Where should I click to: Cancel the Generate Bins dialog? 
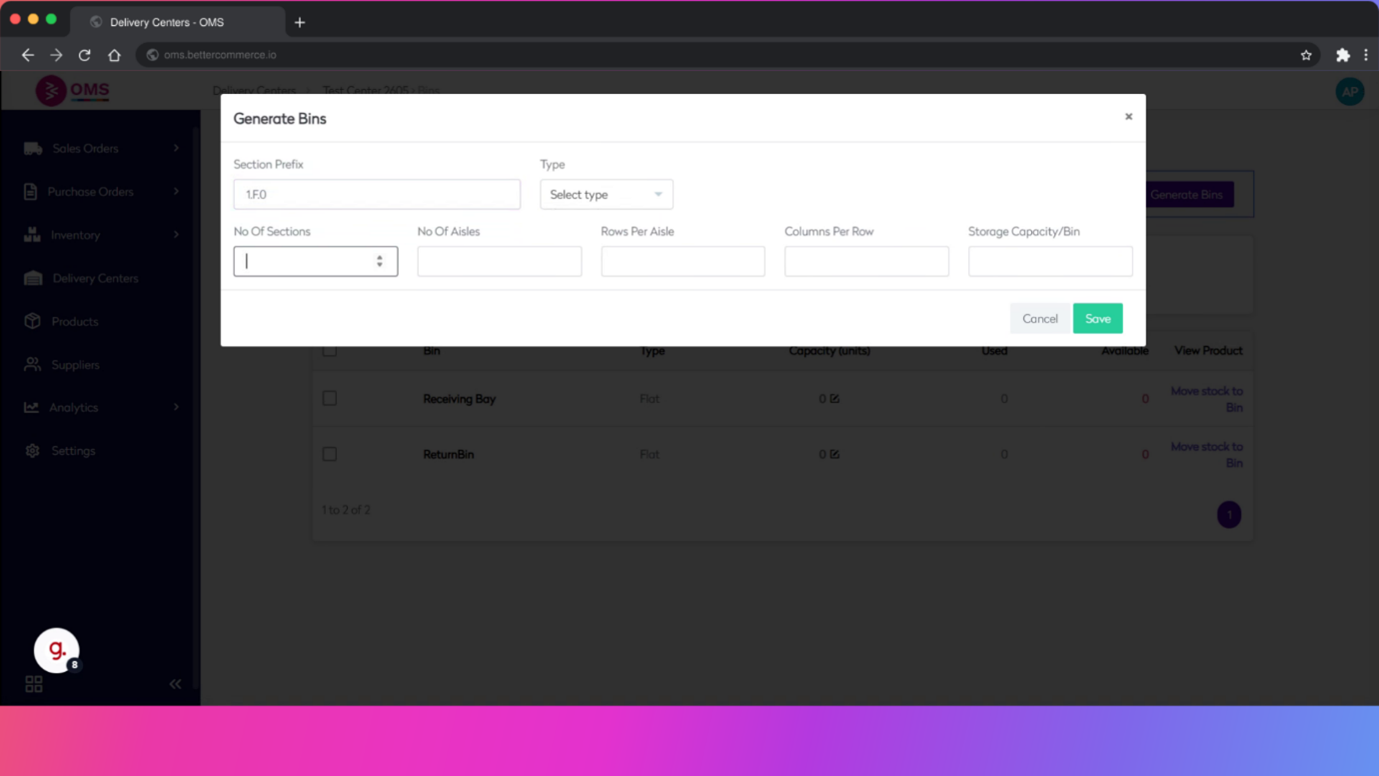coord(1039,318)
